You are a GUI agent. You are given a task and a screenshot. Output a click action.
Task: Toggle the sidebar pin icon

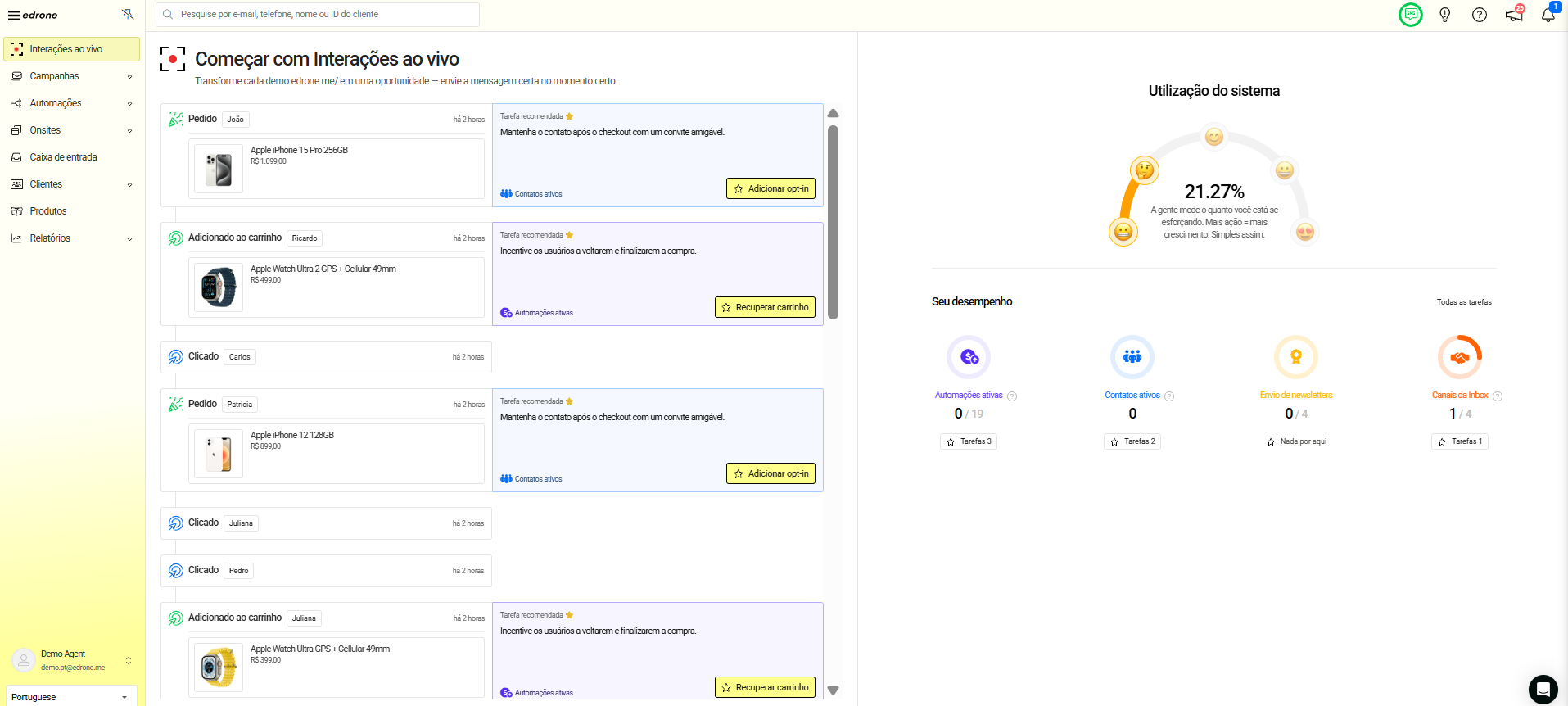128,14
